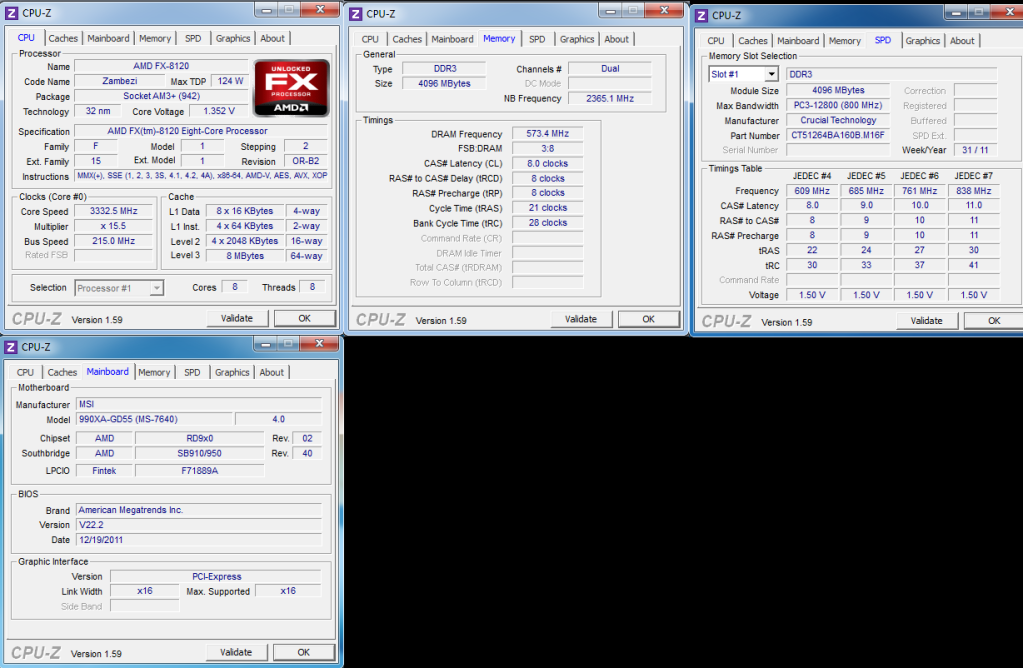Click the Core Speed 3332.5 MHz value
The image size is (1023, 668).
click(114, 211)
